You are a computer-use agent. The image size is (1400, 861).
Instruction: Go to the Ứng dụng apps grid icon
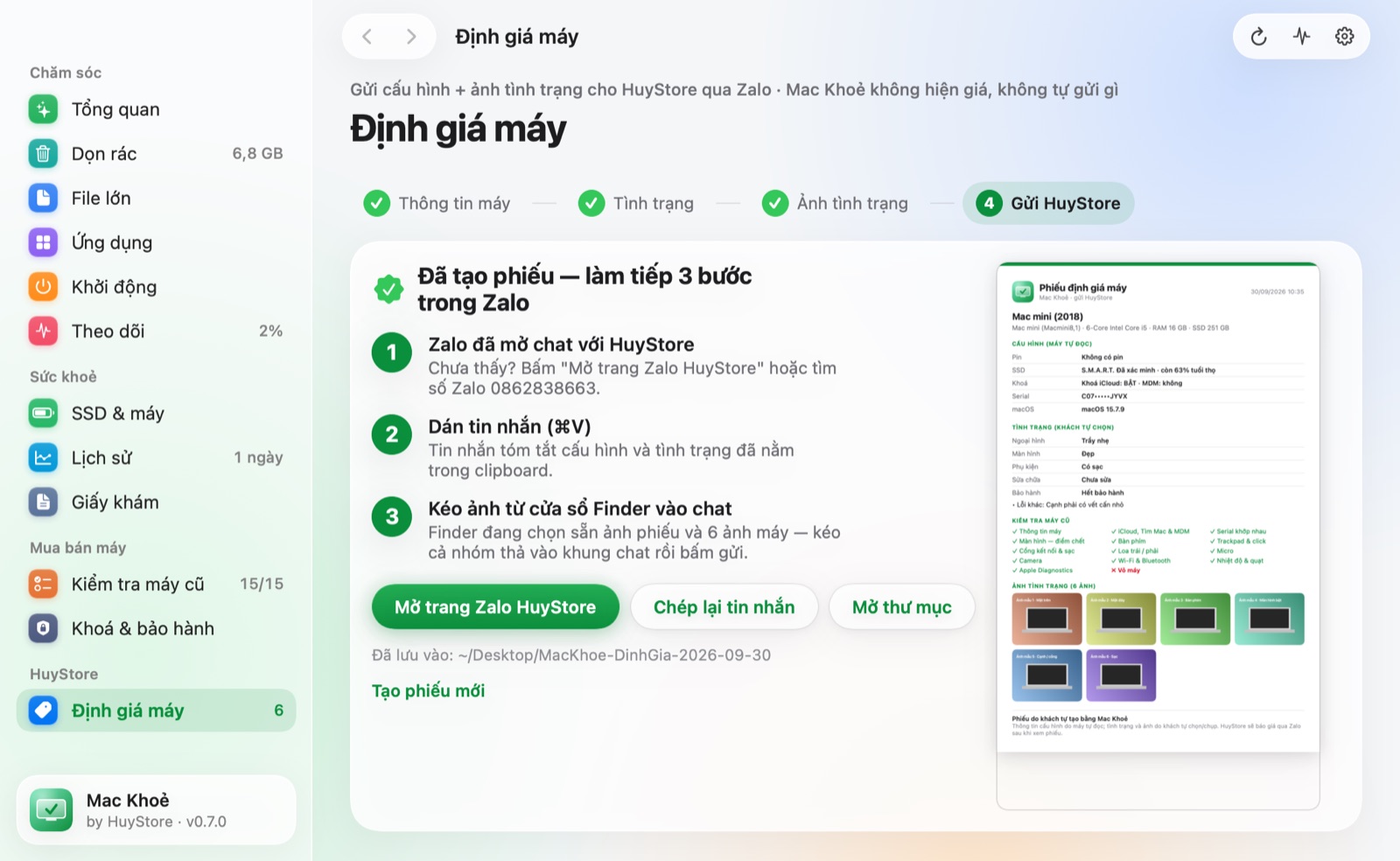[x=43, y=242]
